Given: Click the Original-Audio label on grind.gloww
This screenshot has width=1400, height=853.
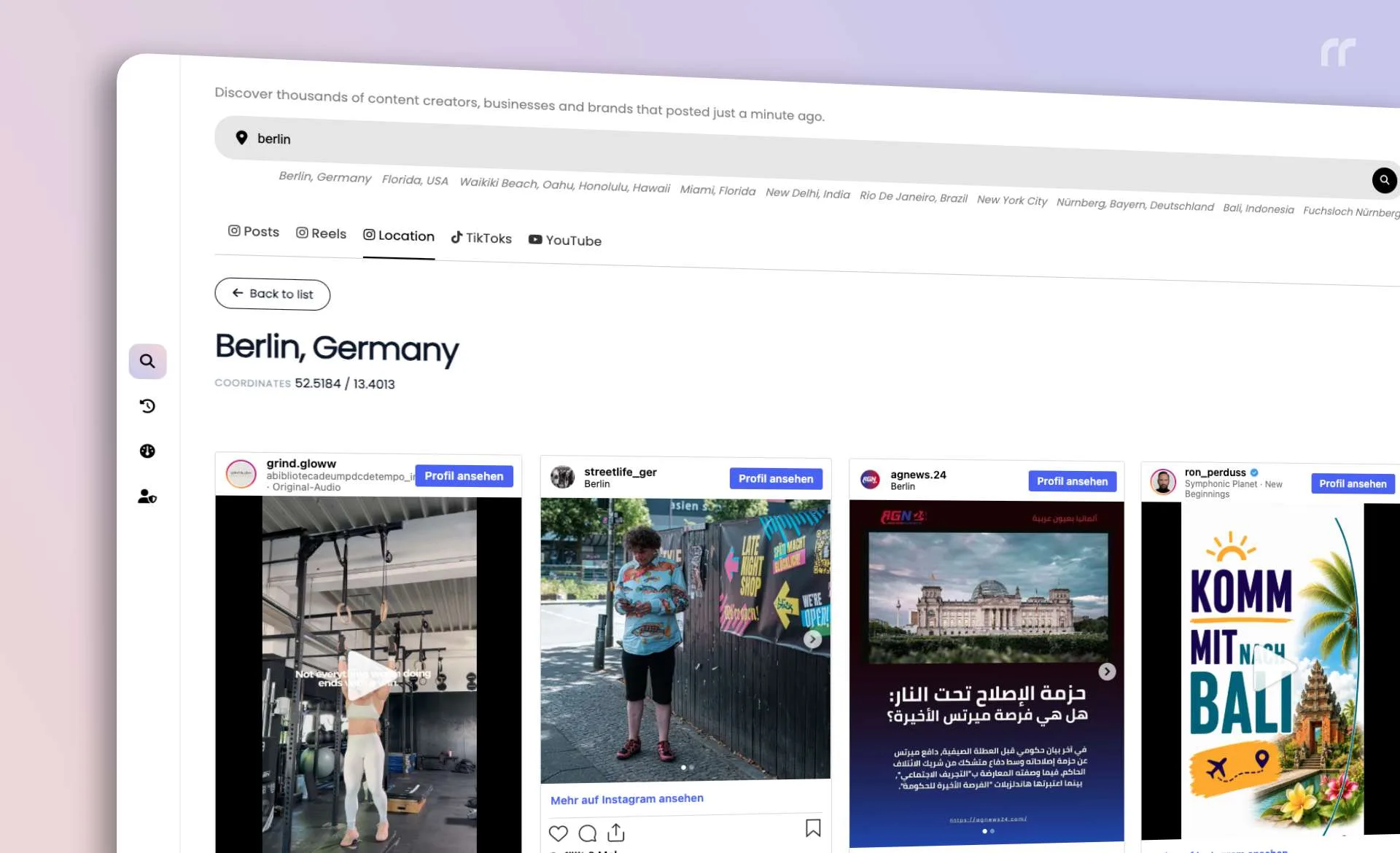Looking at the screenshot, I should pos(306,487).
